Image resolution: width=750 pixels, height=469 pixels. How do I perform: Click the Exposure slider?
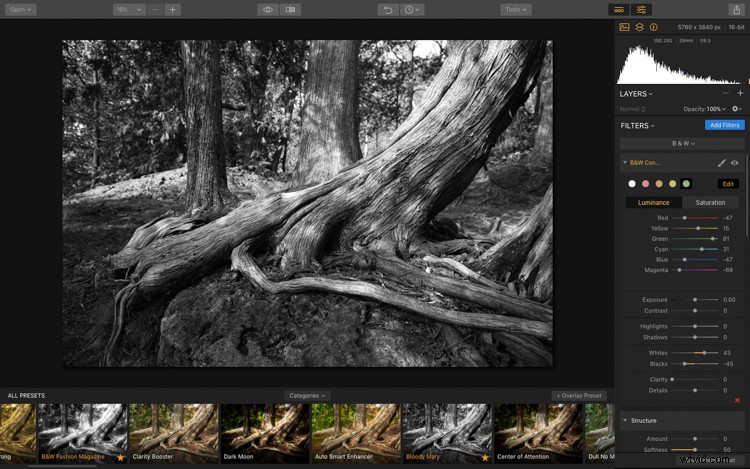point(695,300)
